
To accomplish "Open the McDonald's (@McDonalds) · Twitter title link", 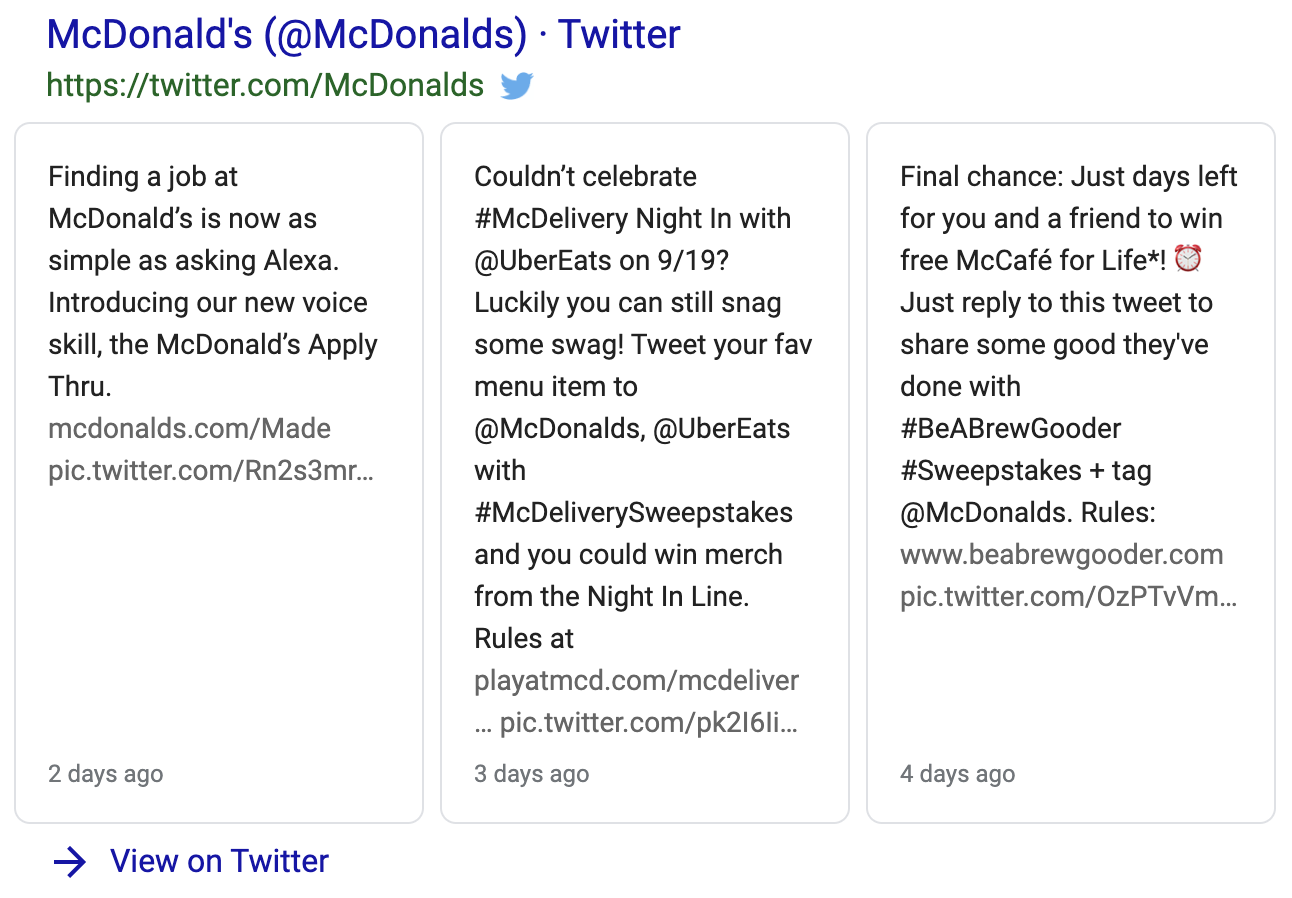I will [x=363, y=35].
